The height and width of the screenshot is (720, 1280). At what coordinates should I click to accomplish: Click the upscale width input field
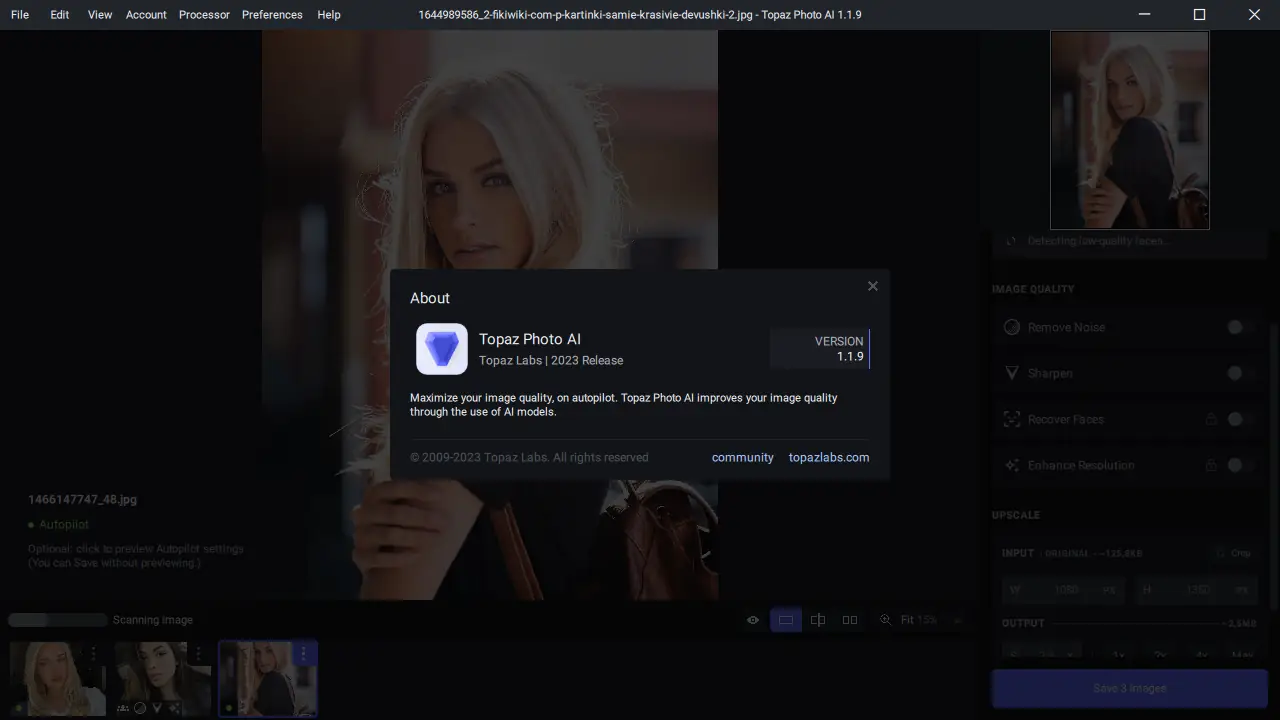click(x=1063, y=590)
